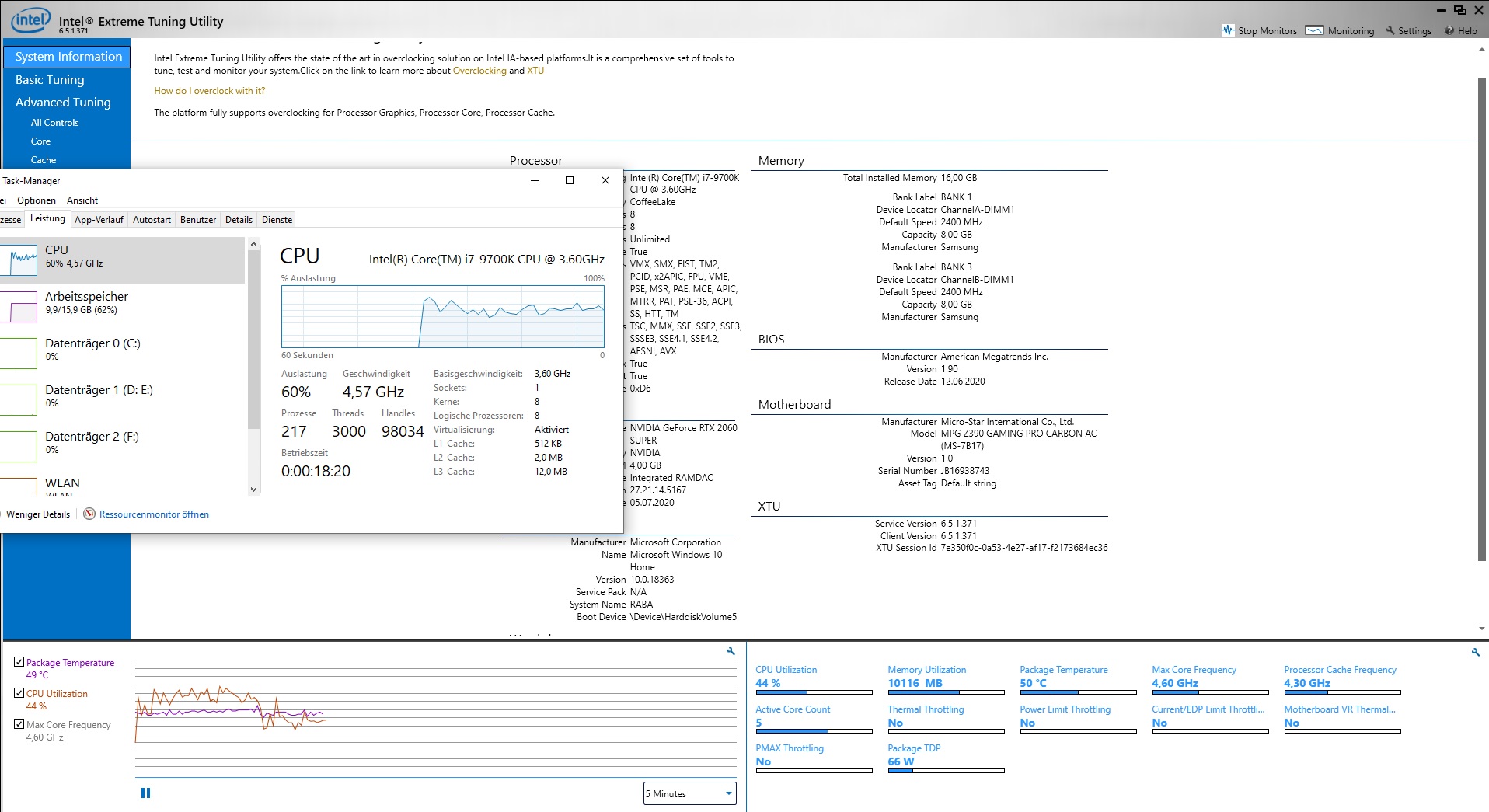
Task: Click the '4,57 GHz' Geschwindigkeit value
Action: (x=373, y=392)
